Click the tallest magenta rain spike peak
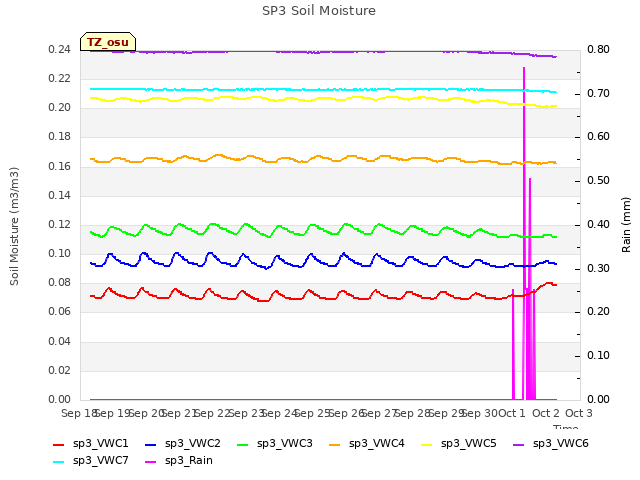The width and height of the screenshot is (640, 480). pyautogui.click(x=524, y=68)
